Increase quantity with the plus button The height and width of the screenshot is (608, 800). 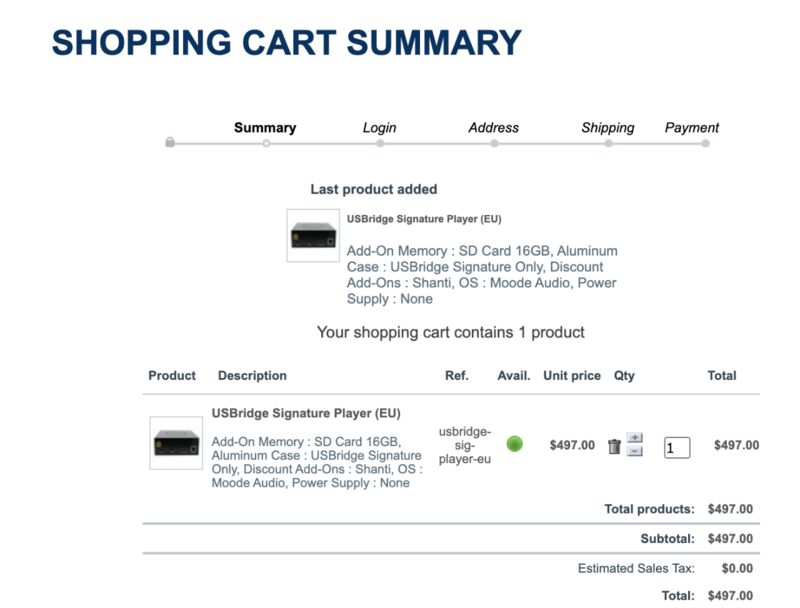pyautogui.click(x=635, y=438)
